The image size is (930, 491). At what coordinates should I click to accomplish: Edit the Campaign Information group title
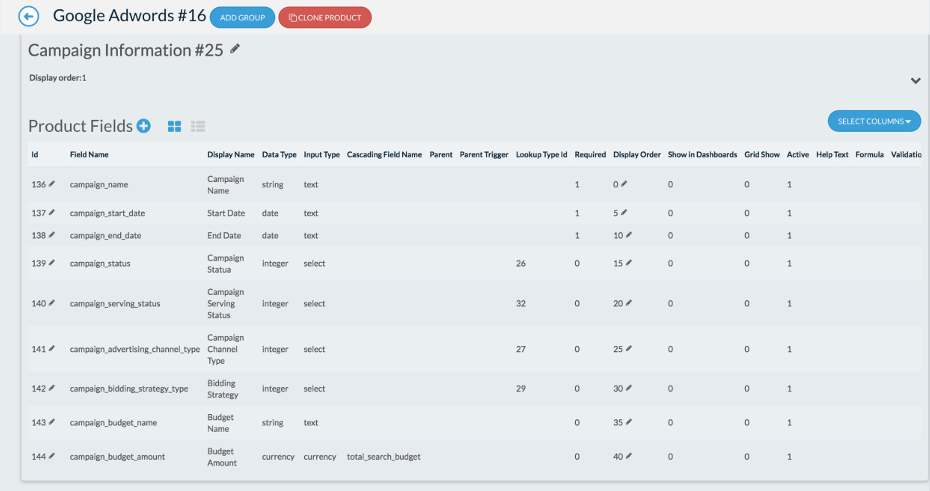pyautogui.click(x=235, y=49)
